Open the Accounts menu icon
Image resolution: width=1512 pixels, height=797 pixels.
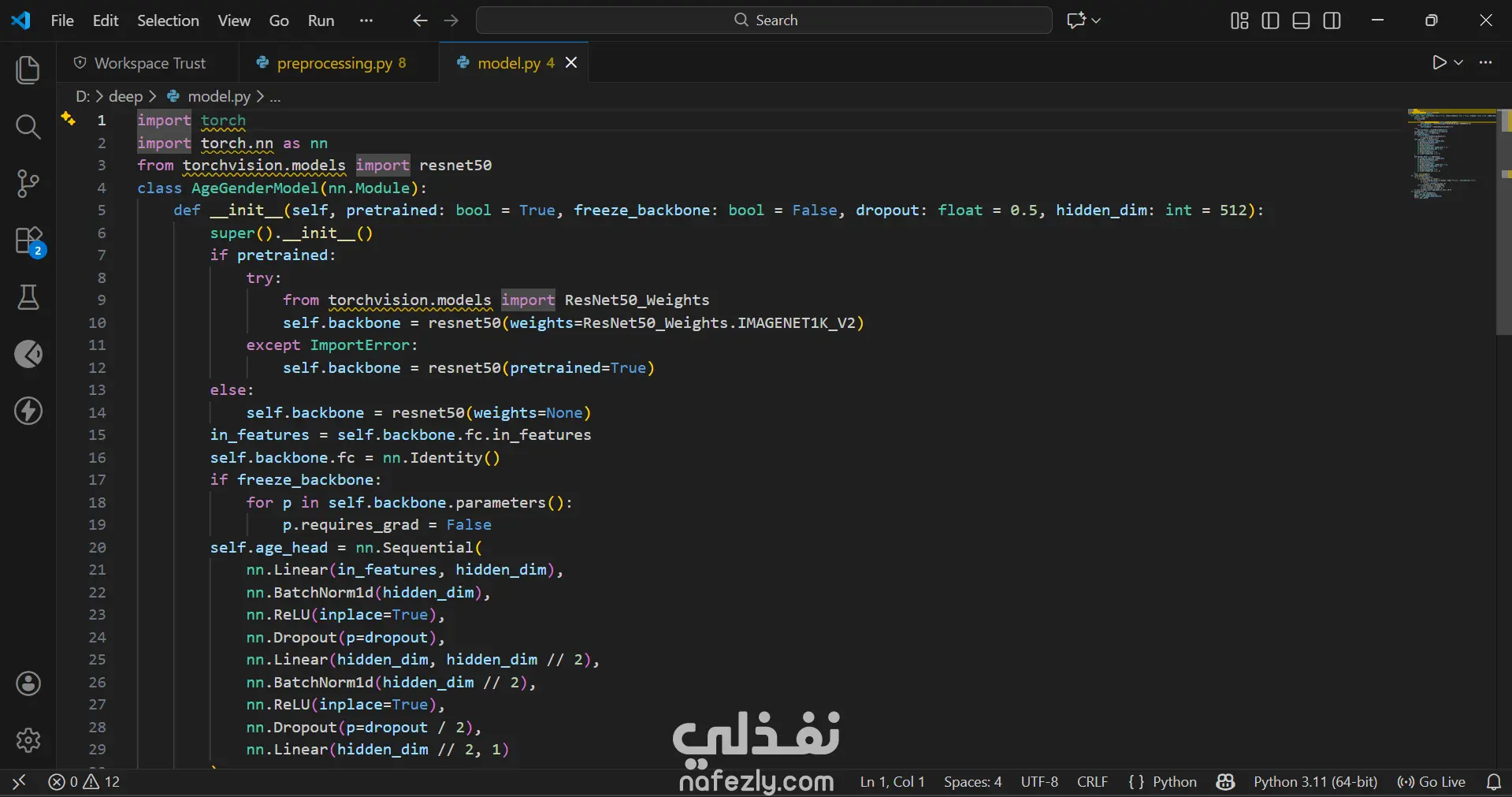[x=28, y=683]
